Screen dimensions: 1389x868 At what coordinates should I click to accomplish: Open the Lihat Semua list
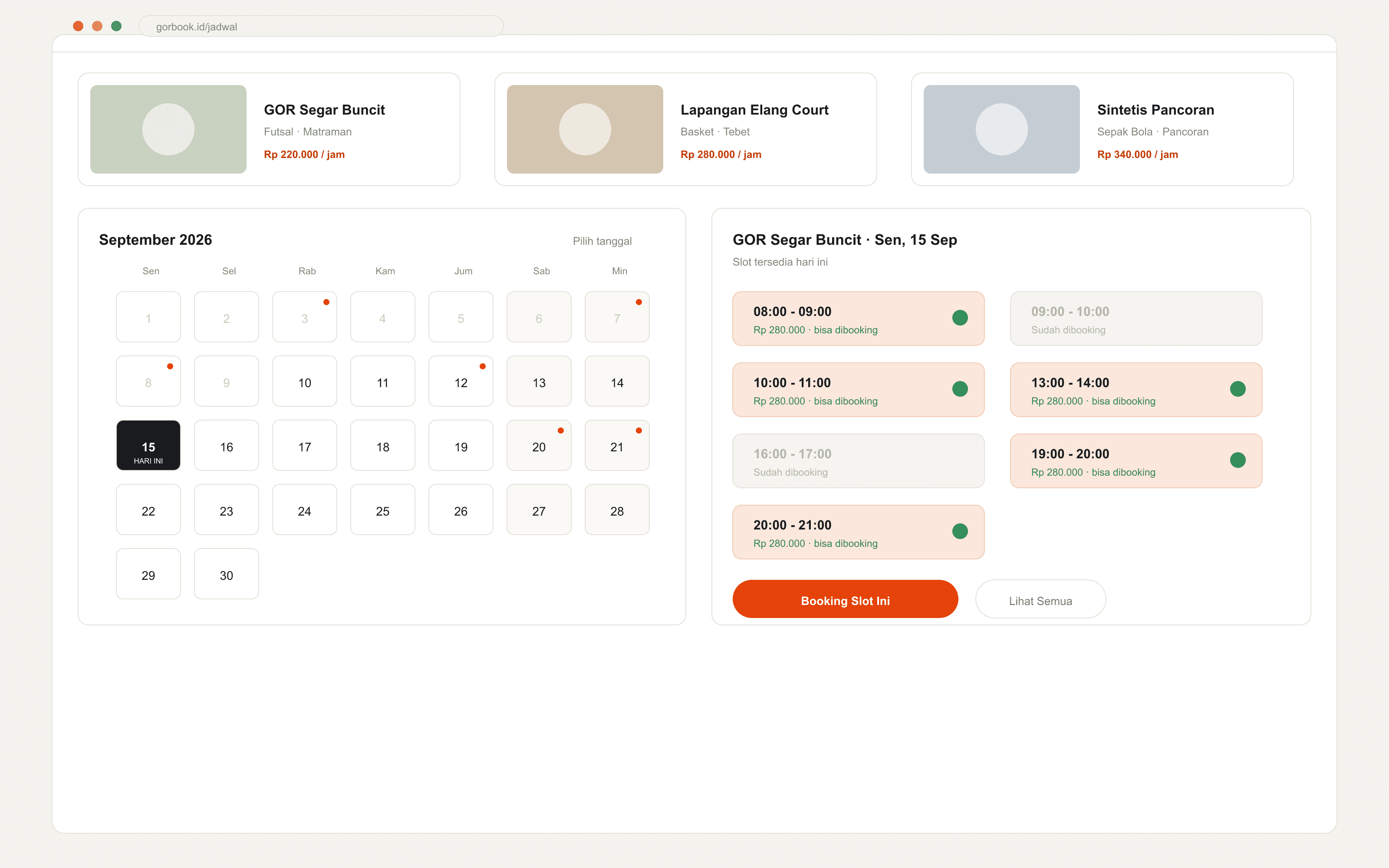pos(1040,599)
